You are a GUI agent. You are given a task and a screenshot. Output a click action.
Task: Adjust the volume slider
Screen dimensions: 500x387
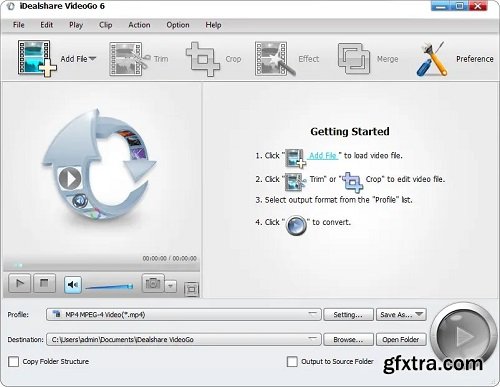pos(109,286)
